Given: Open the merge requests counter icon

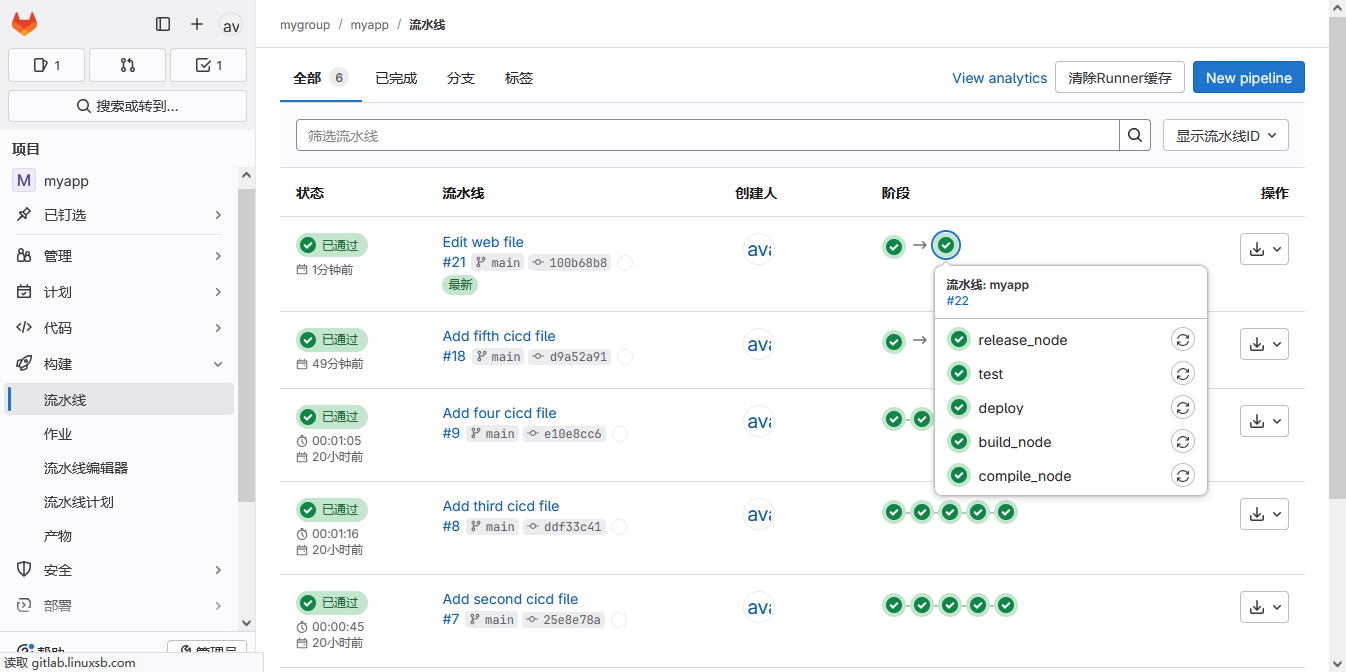Looking at the screenshot, I should [x=127, y=65].
